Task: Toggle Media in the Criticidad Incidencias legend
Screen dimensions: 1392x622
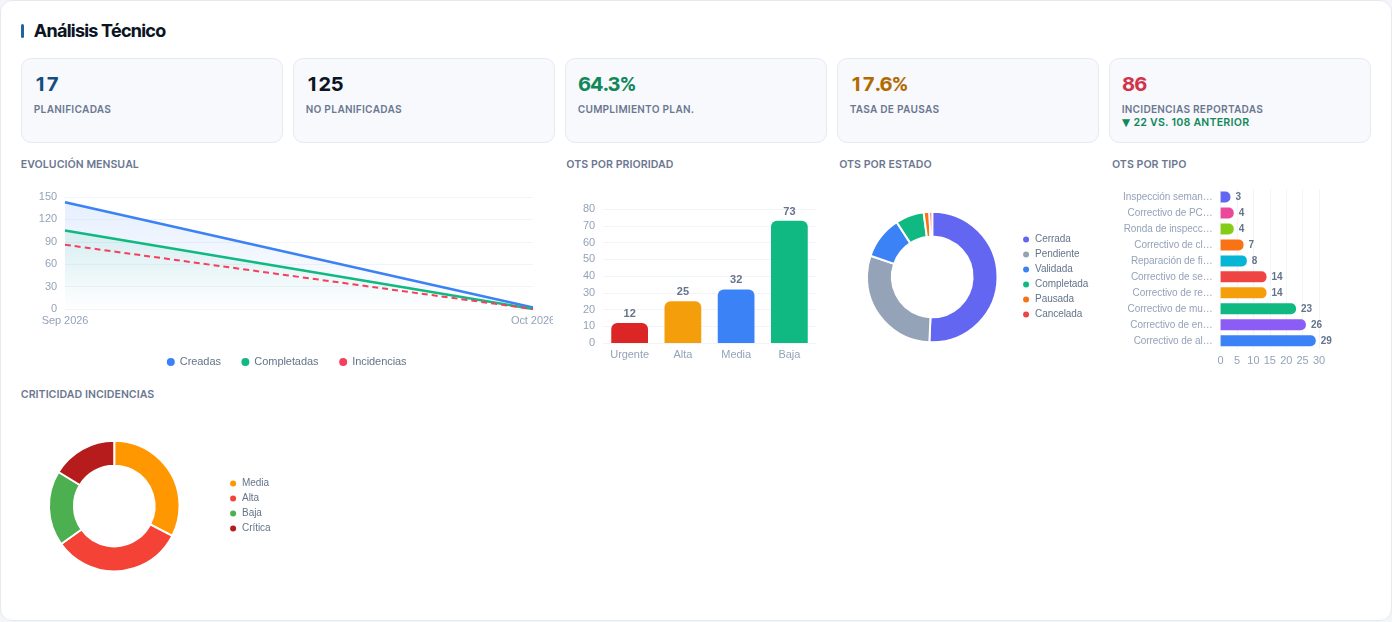Action: coord(249,483)
